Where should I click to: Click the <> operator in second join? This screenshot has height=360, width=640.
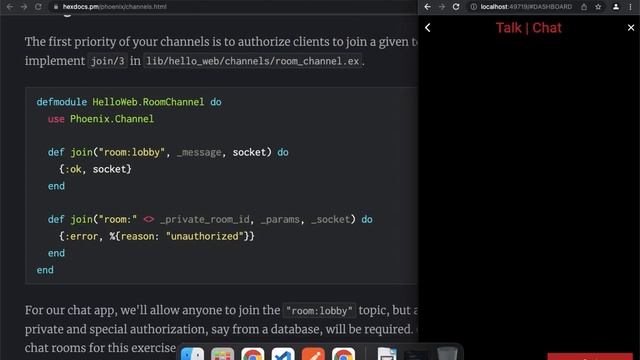pos(149,220)
